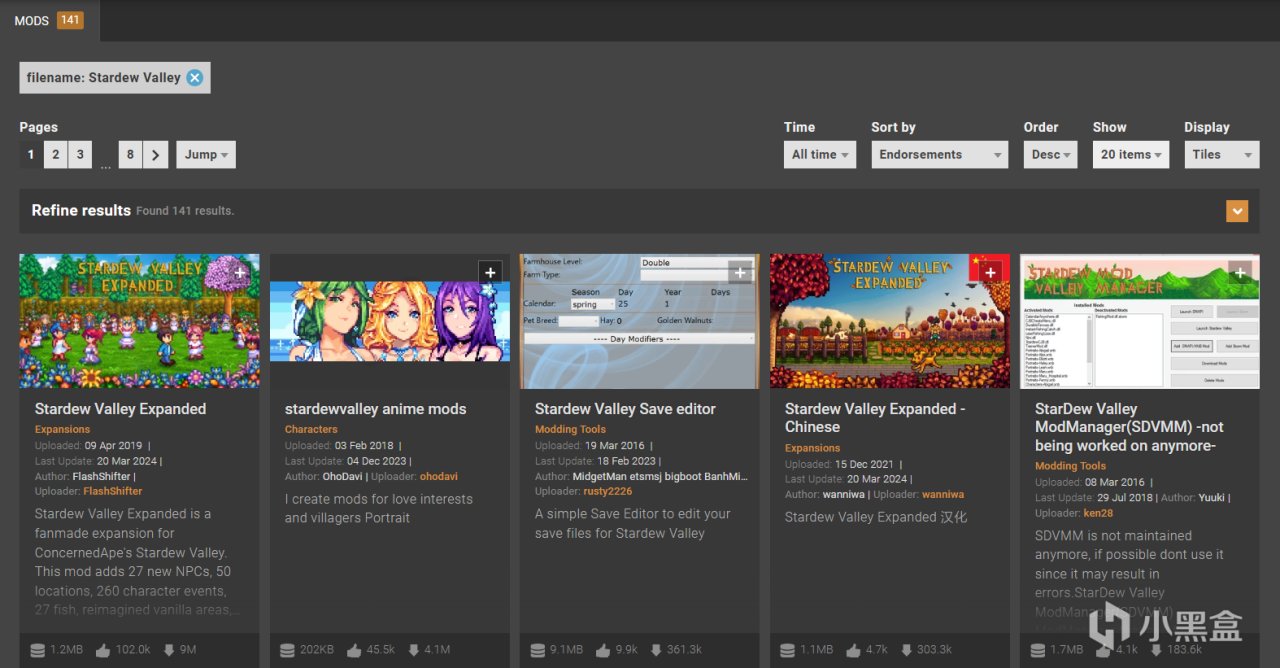Open Stardew Valley Save editor title
Image resolution: width=1280 pixels, height=668 pixels.
pyautogui.click(x=625, y=409)
